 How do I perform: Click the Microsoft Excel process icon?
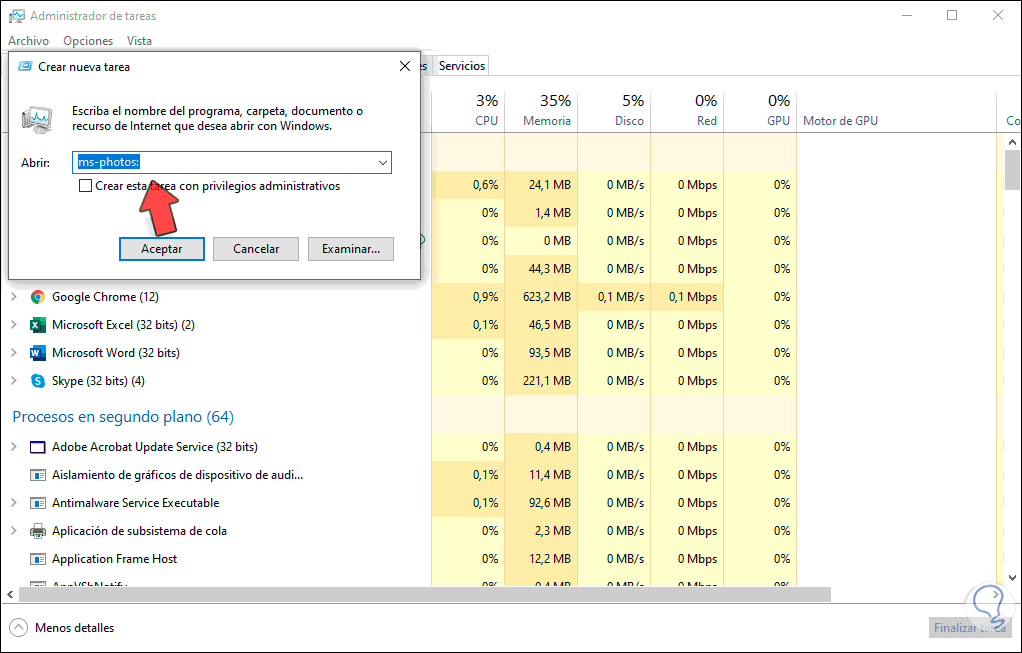click(38, 325)
